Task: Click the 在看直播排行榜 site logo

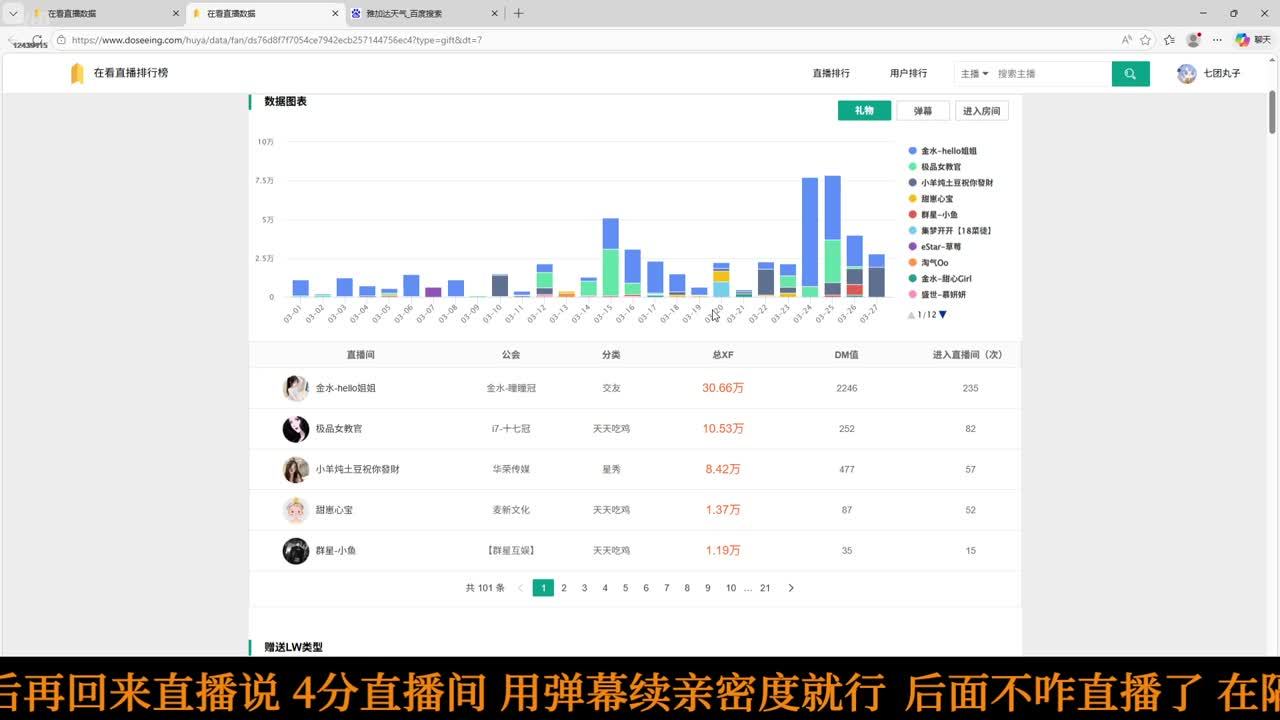Action: [119, 73]
